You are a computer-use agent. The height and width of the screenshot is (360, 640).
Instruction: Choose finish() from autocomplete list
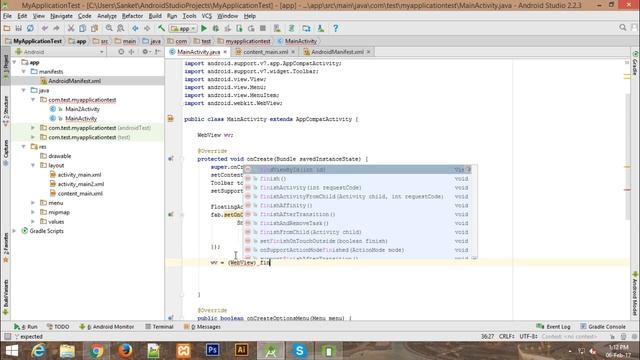point(357,179)
